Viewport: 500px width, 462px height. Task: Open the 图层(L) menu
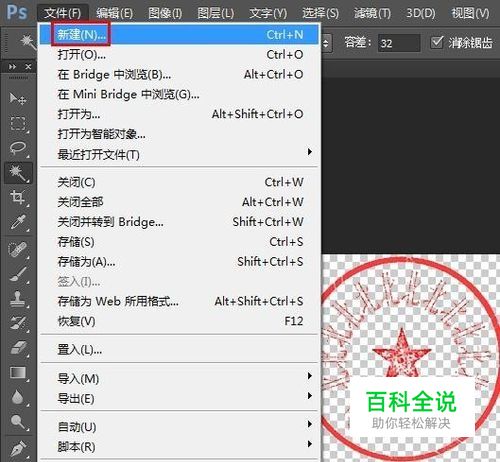216,13
